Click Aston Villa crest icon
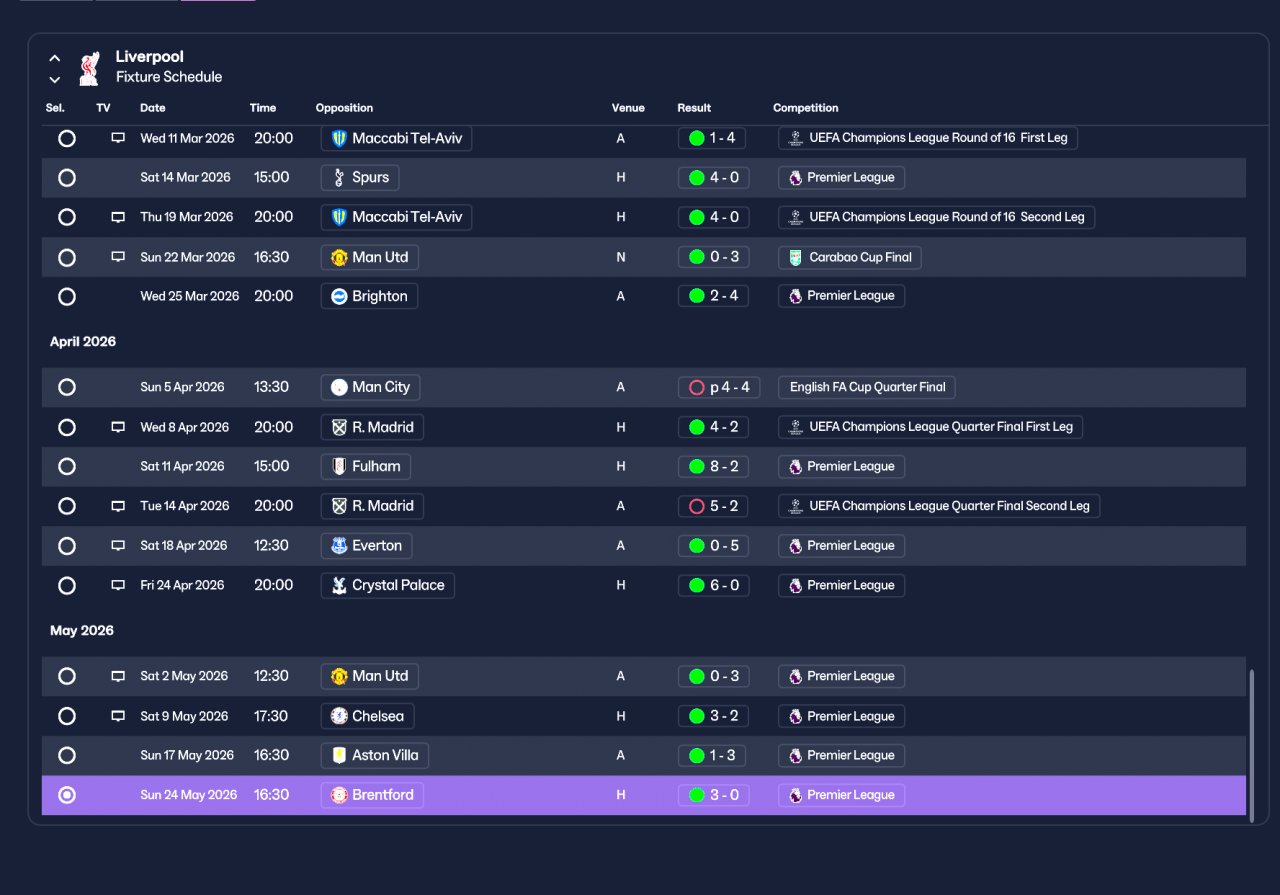1280x895 pixels. coord(339,755)
